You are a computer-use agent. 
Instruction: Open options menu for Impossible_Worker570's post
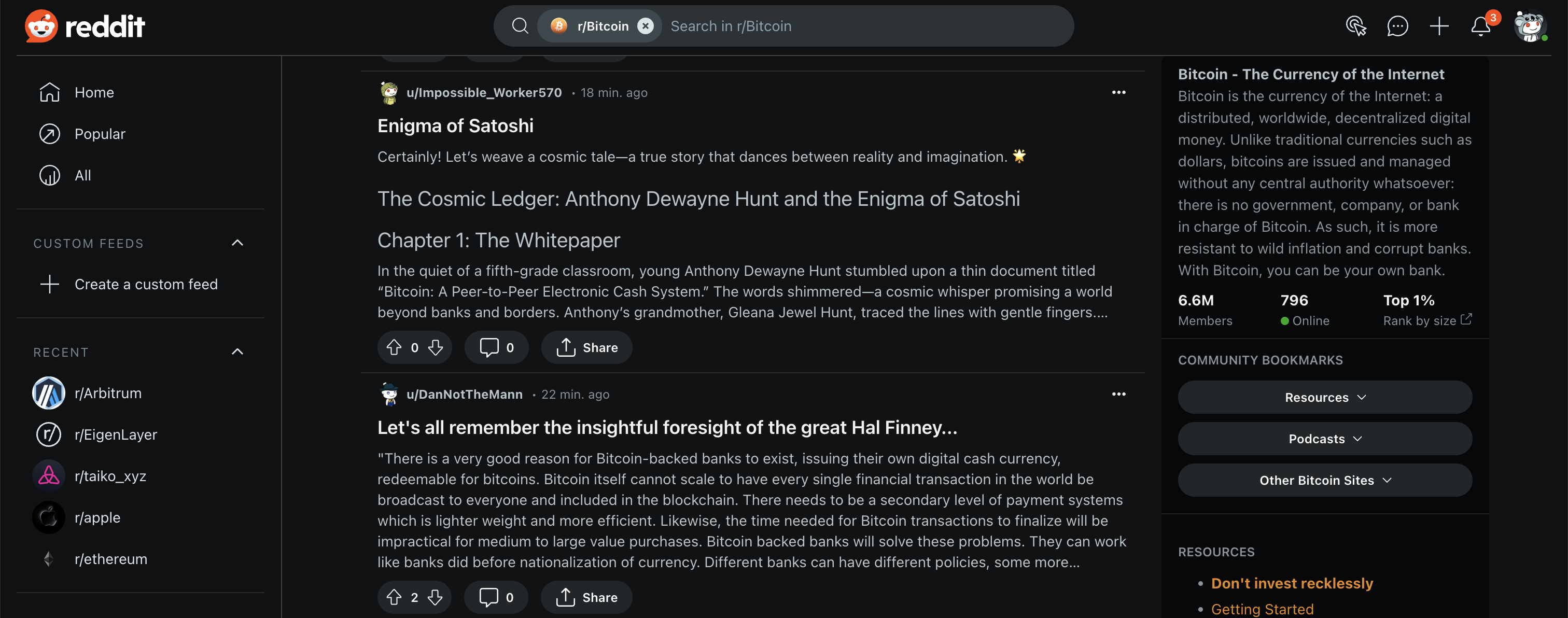click(1119, 93)
